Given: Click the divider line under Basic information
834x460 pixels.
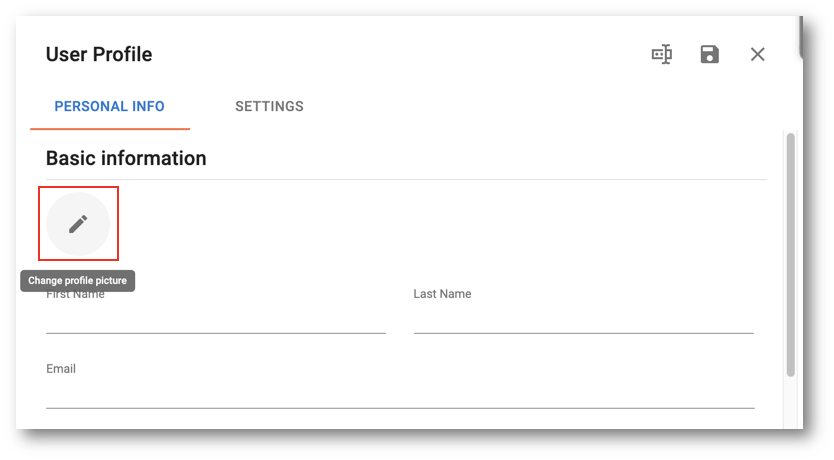Looking at the screenshot, I should pyautogui.click(x=406, y=180).
